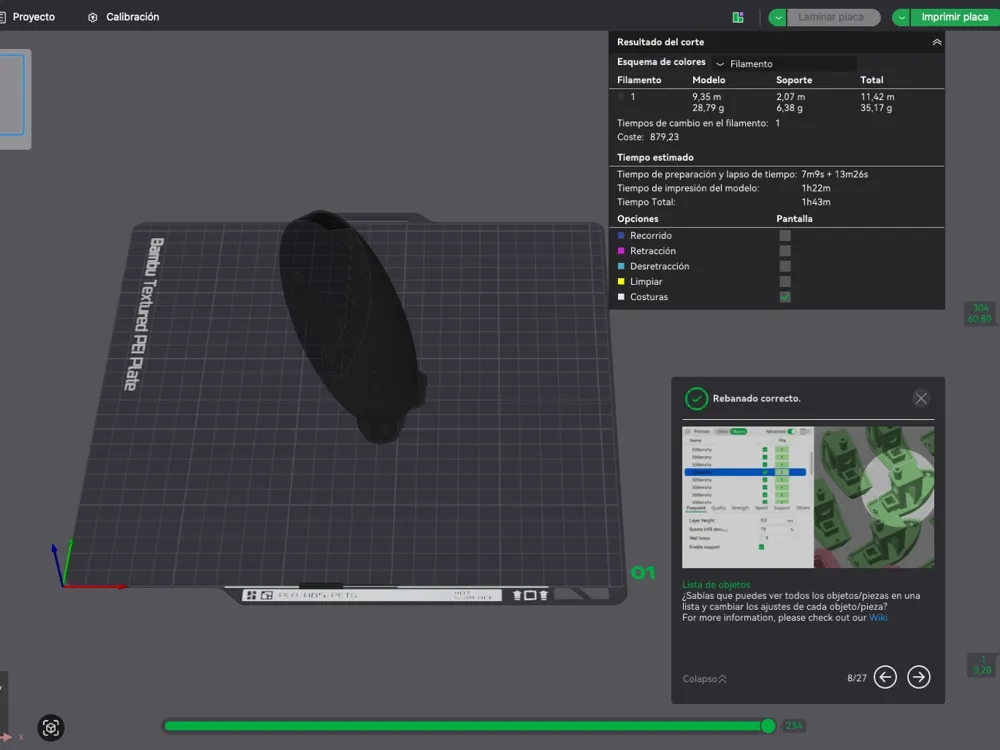The height and width of the screenshot is (750, 1000).
Task: Collapse the Resultado del corte panel
Action: point(936,42)
